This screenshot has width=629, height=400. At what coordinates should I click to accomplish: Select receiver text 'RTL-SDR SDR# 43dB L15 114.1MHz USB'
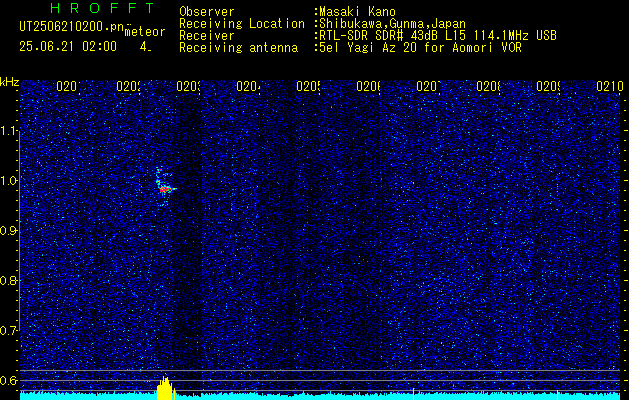click(x=438, y=36)
